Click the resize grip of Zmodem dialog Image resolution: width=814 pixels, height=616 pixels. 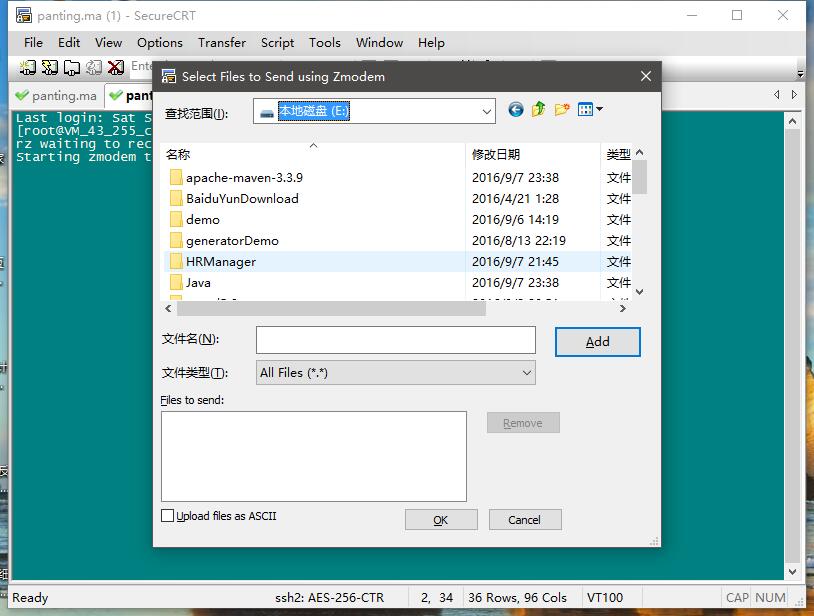pos(654,541)
